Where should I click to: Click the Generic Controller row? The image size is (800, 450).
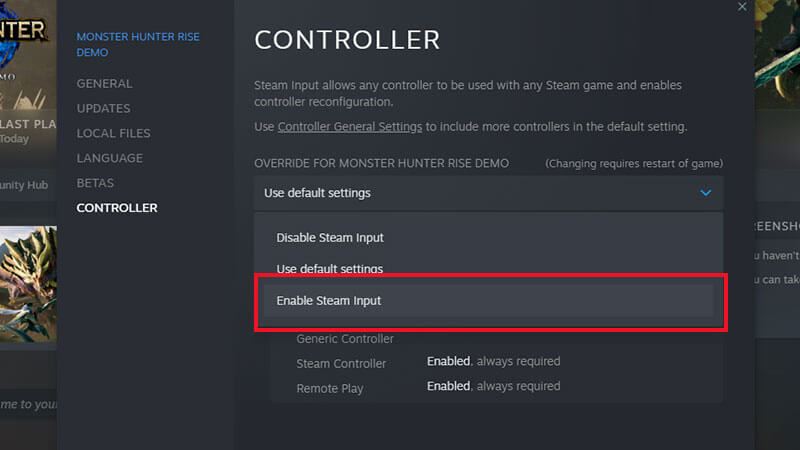[x=345, y=339]
